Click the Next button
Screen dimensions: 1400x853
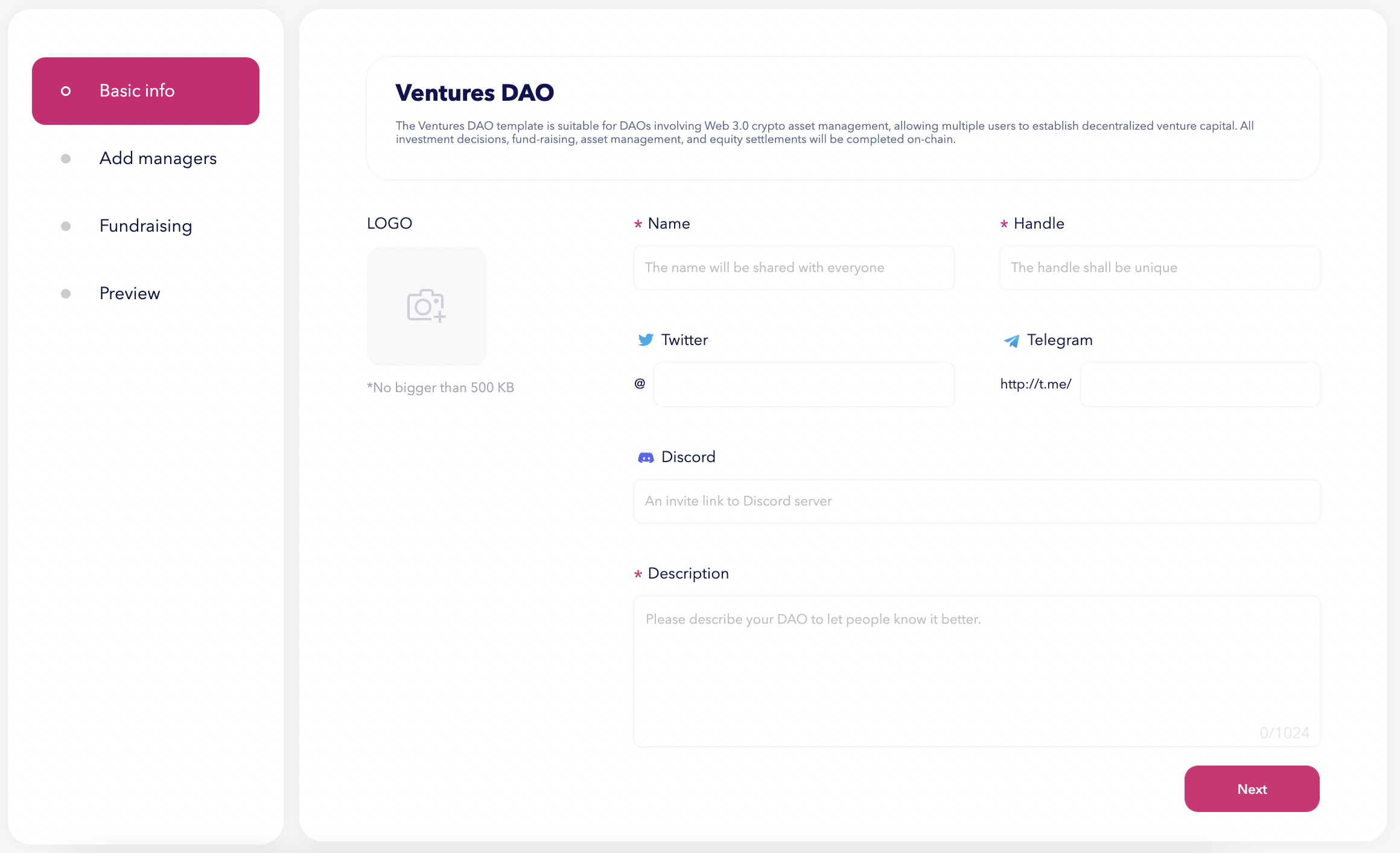pyautogui.click(x=1252, y=789)
